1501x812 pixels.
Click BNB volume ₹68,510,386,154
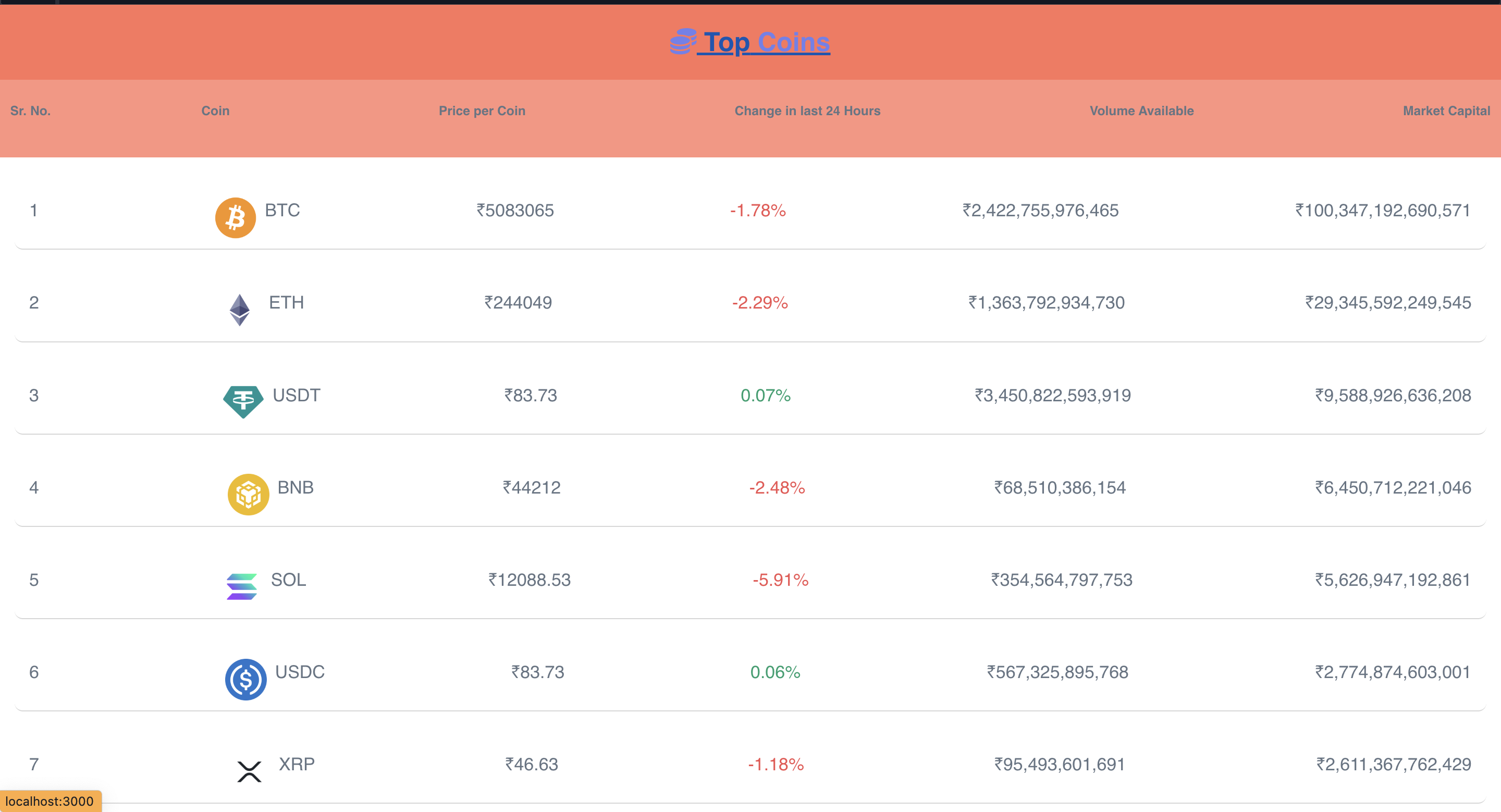1060,487
